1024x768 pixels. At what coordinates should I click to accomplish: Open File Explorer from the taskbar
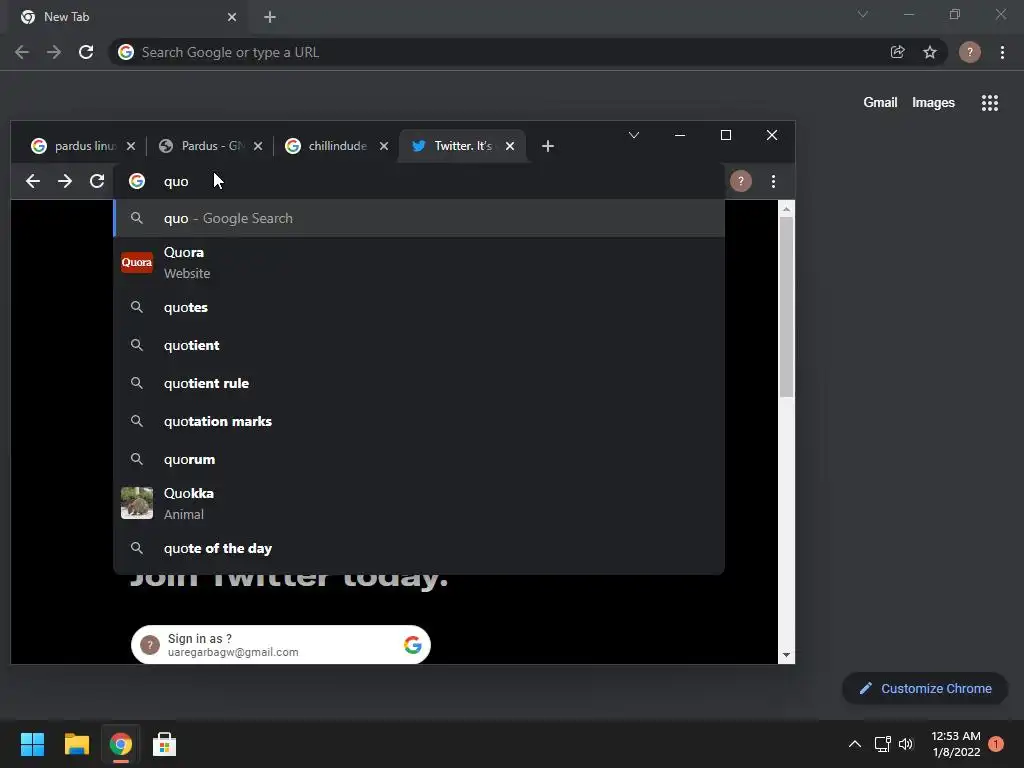click(x=76, y=744)
